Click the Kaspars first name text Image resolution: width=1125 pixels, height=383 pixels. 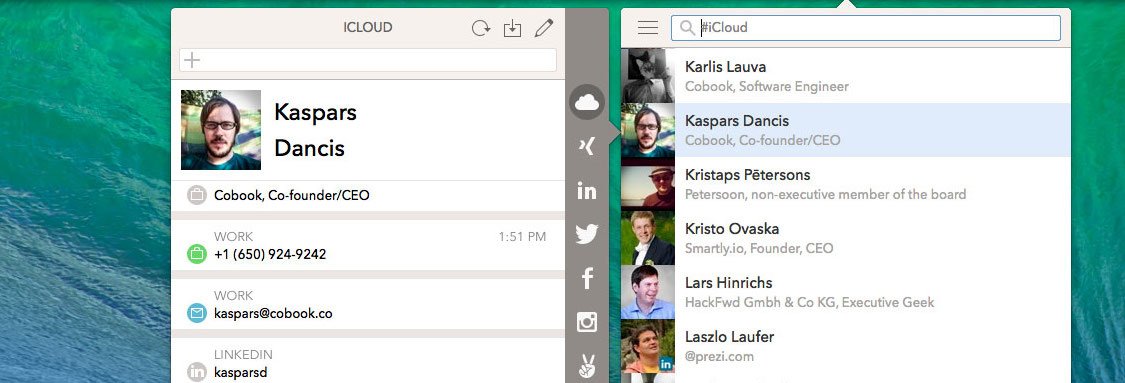(316, 113)
